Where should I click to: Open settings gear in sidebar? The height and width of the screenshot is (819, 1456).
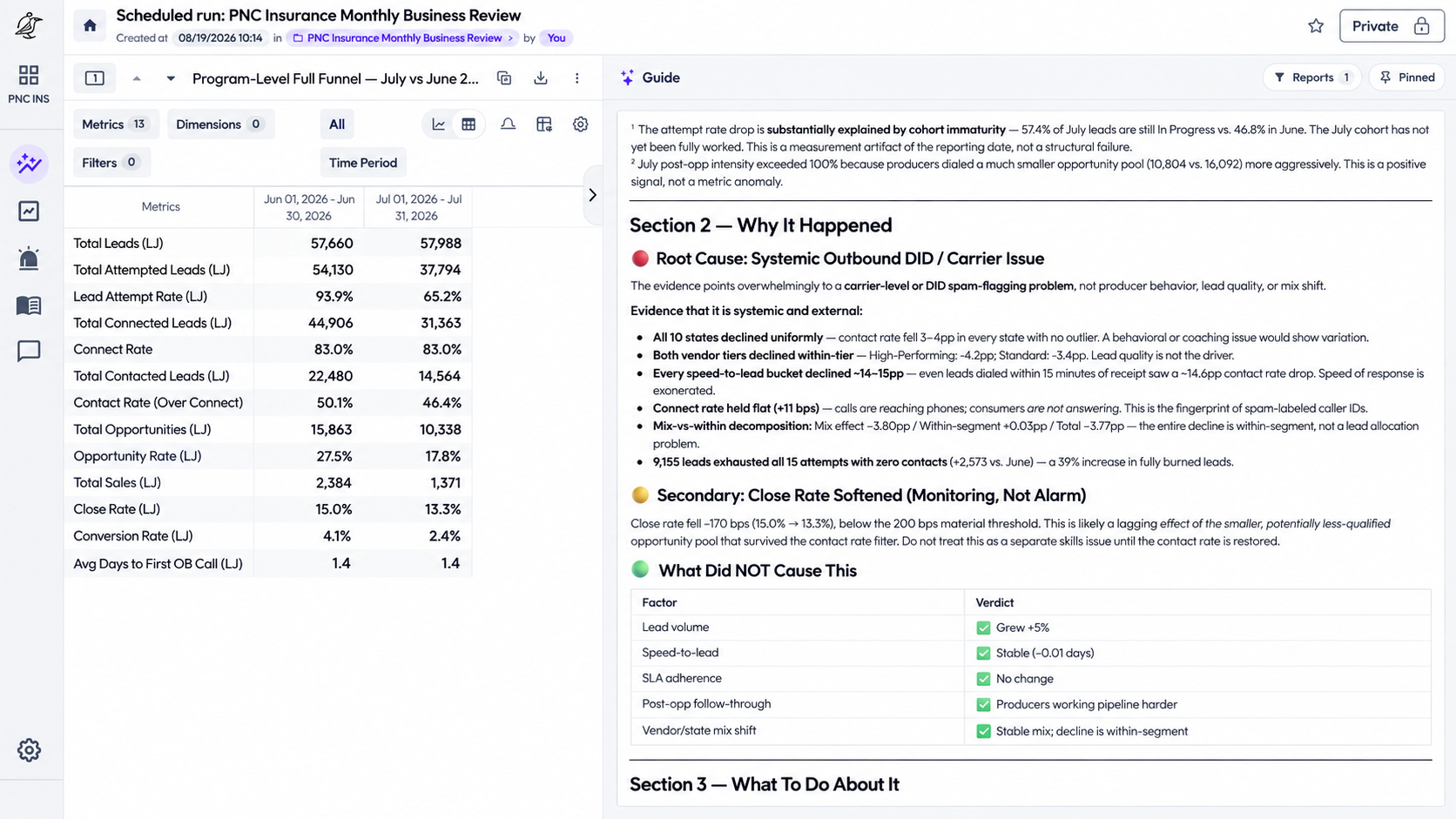pyautogui.click(x=29, y=749)
